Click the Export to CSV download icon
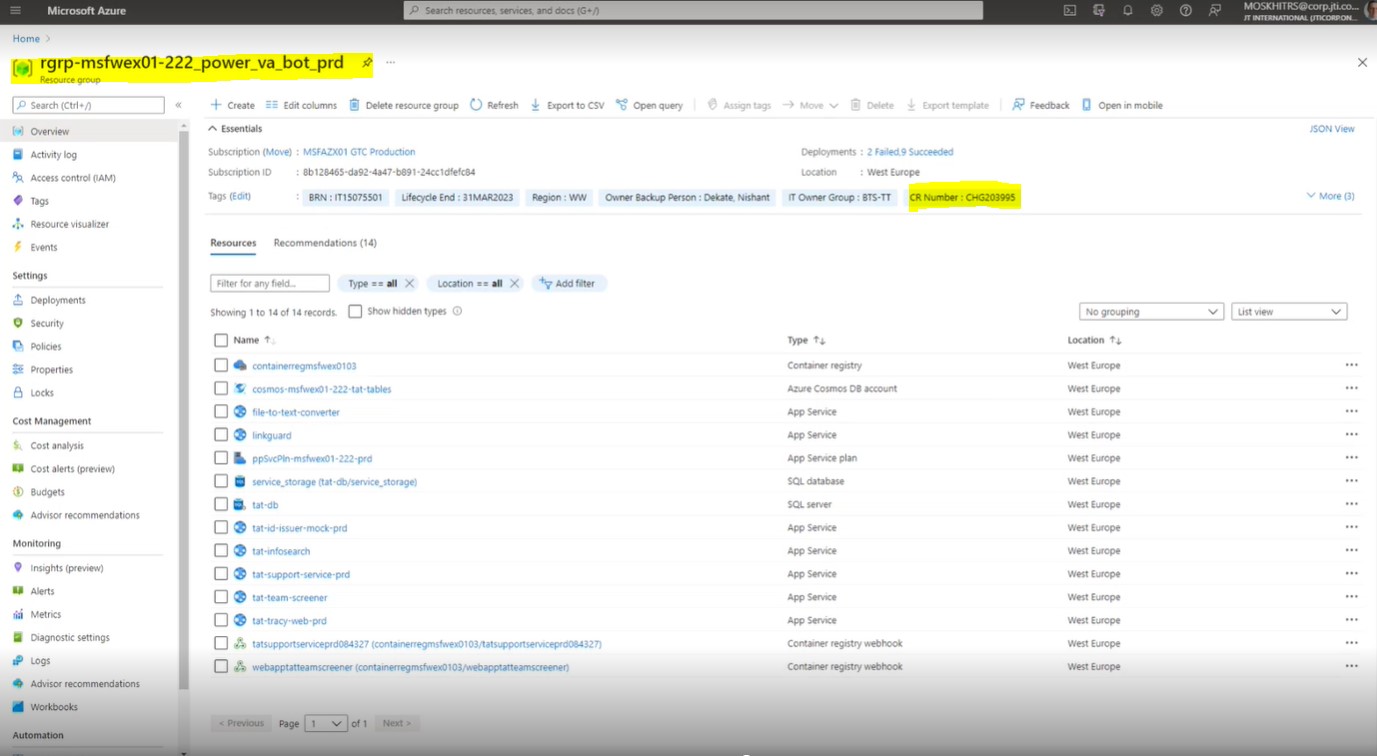Image resolution: width=1377 pixels, height=756 pixels. point(535,105)
